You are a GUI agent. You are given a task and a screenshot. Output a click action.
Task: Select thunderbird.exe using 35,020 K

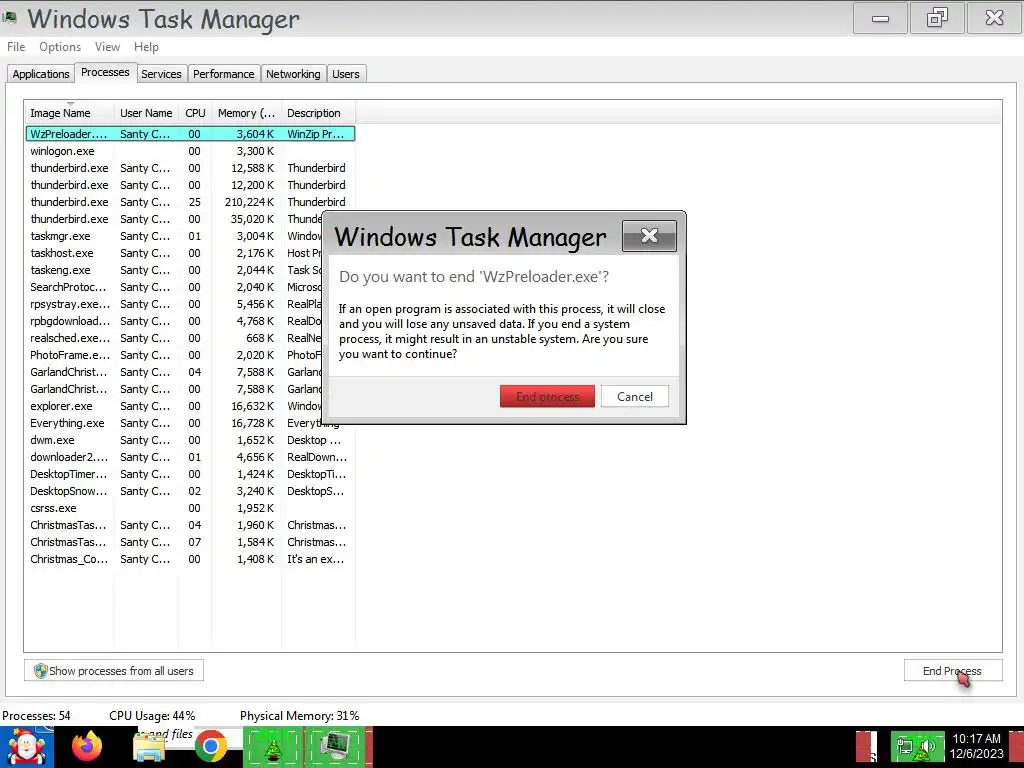click(174, 219)
